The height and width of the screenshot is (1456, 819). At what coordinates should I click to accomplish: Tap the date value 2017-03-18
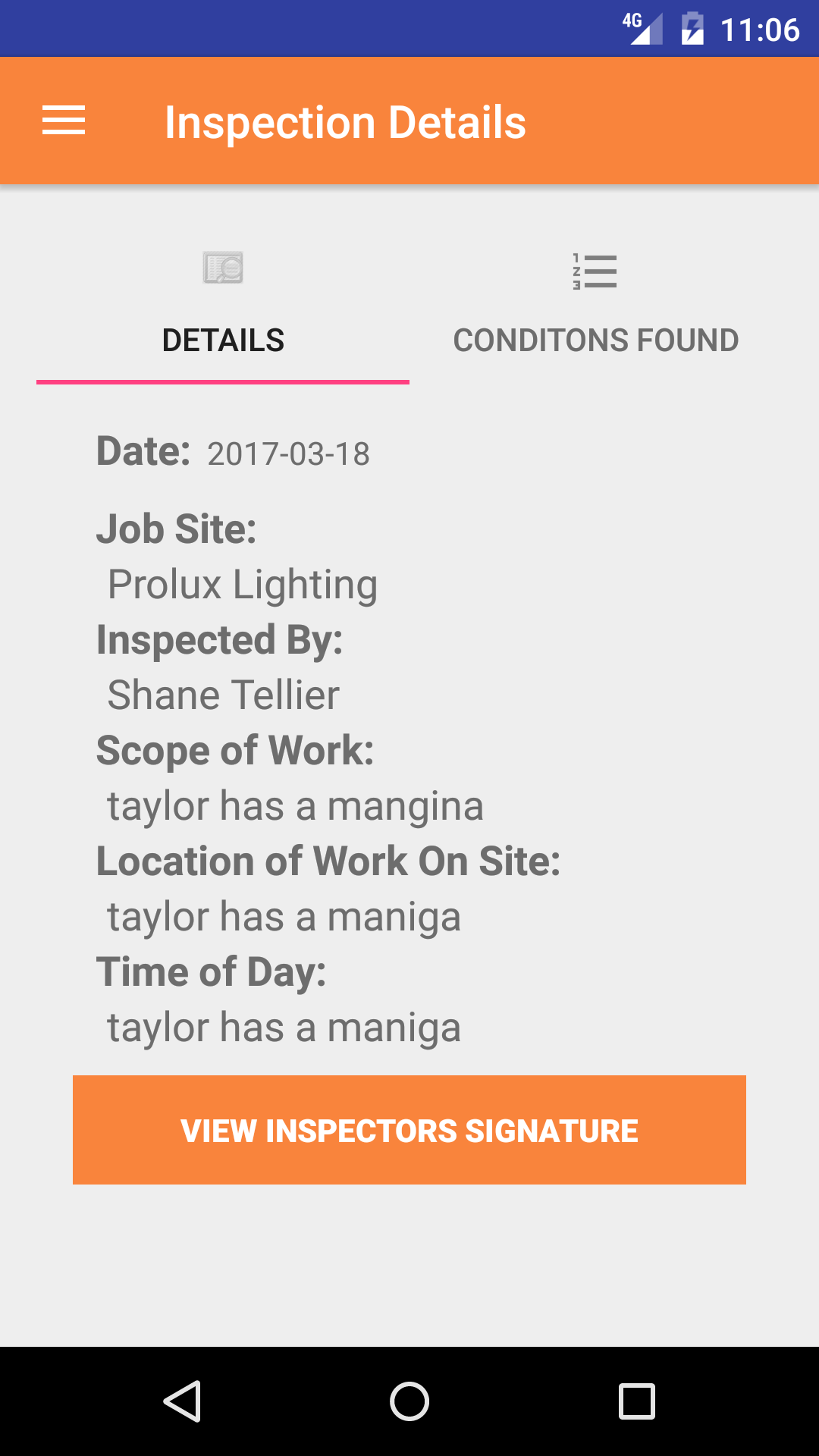point(288,454)
